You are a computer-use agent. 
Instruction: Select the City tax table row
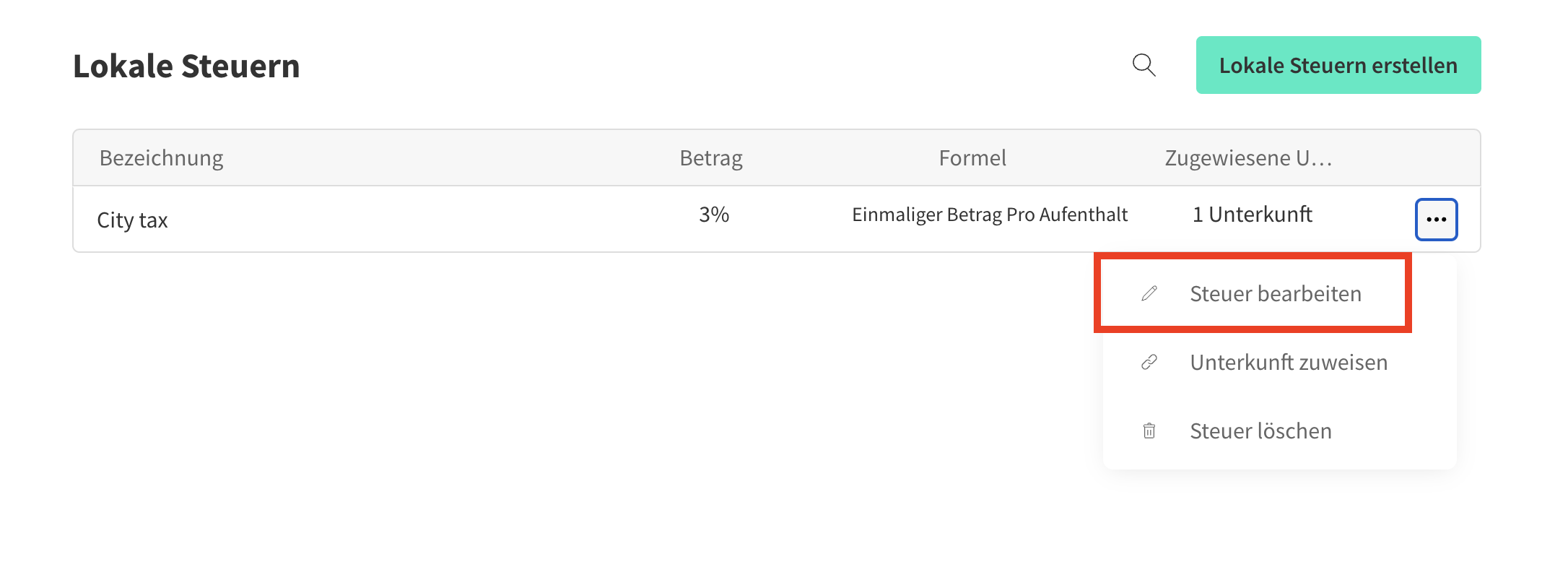pos(433,220)
